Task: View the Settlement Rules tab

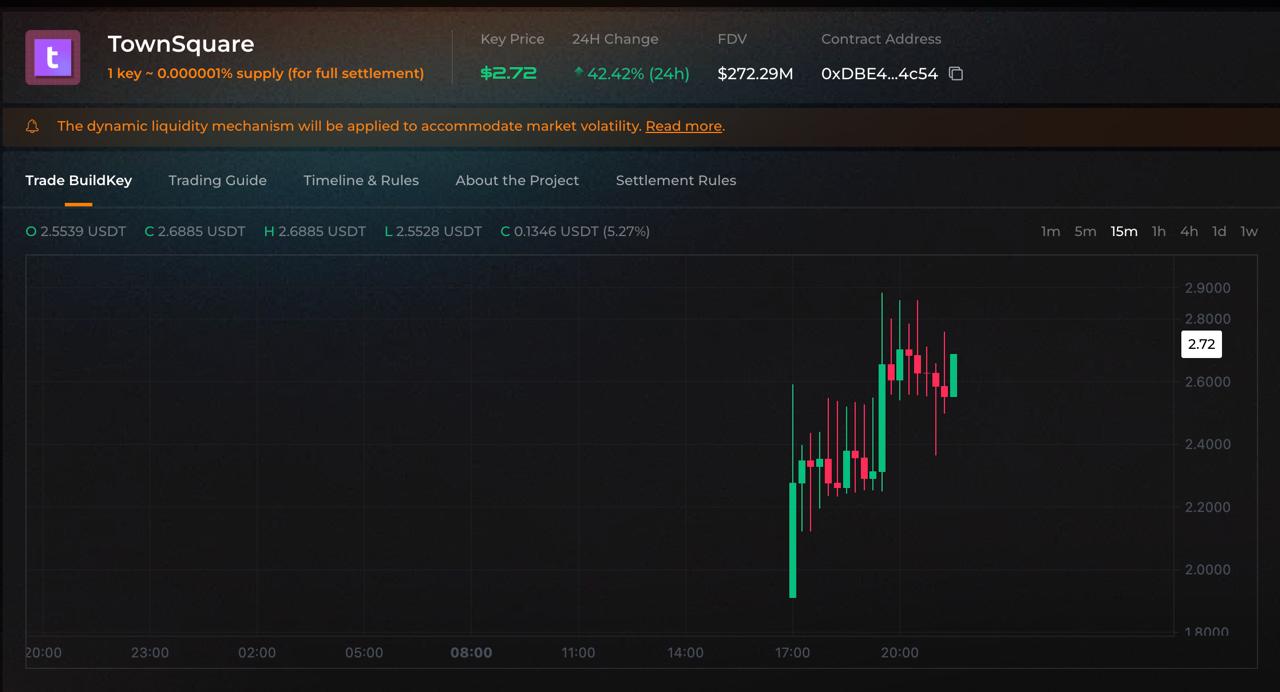Action: (676, 180)
